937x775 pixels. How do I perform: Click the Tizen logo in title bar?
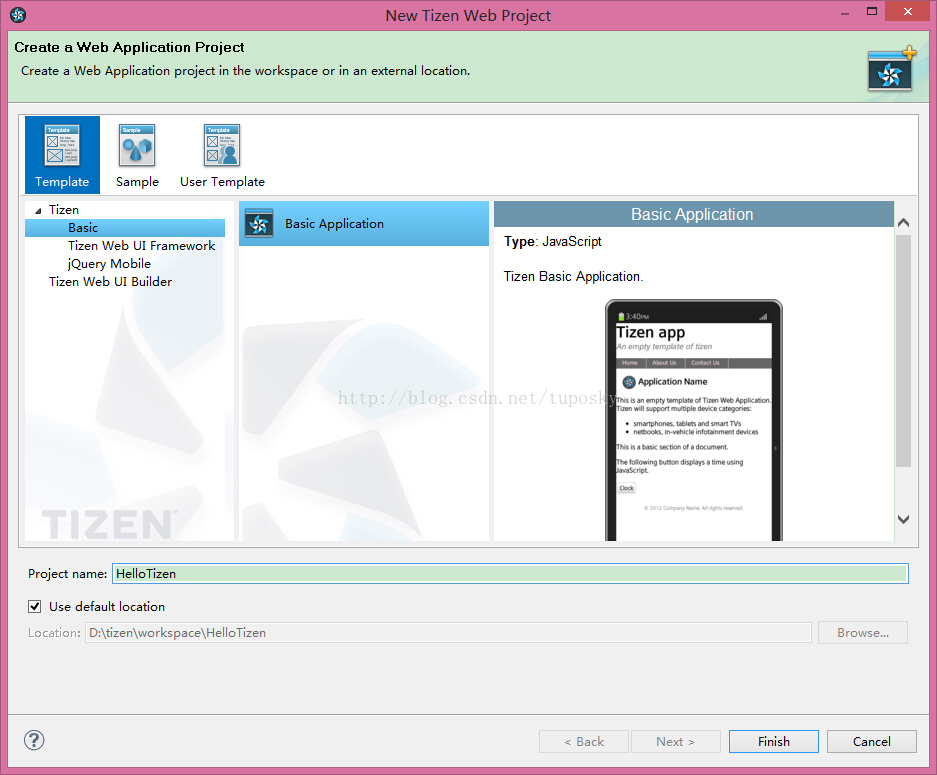(x=18, y=15)
